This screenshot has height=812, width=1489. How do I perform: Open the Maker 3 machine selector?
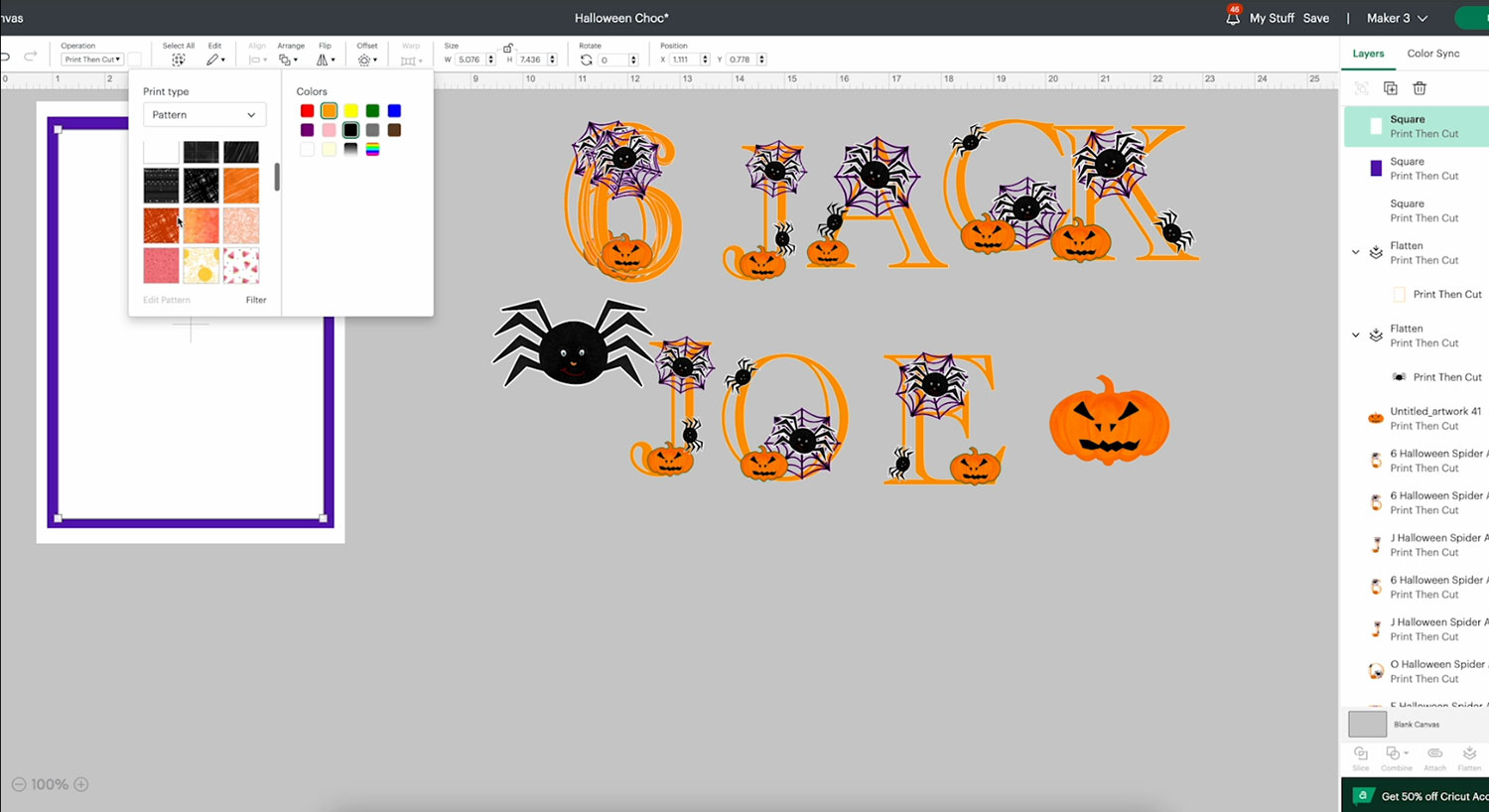click(x=1397, y=18)
